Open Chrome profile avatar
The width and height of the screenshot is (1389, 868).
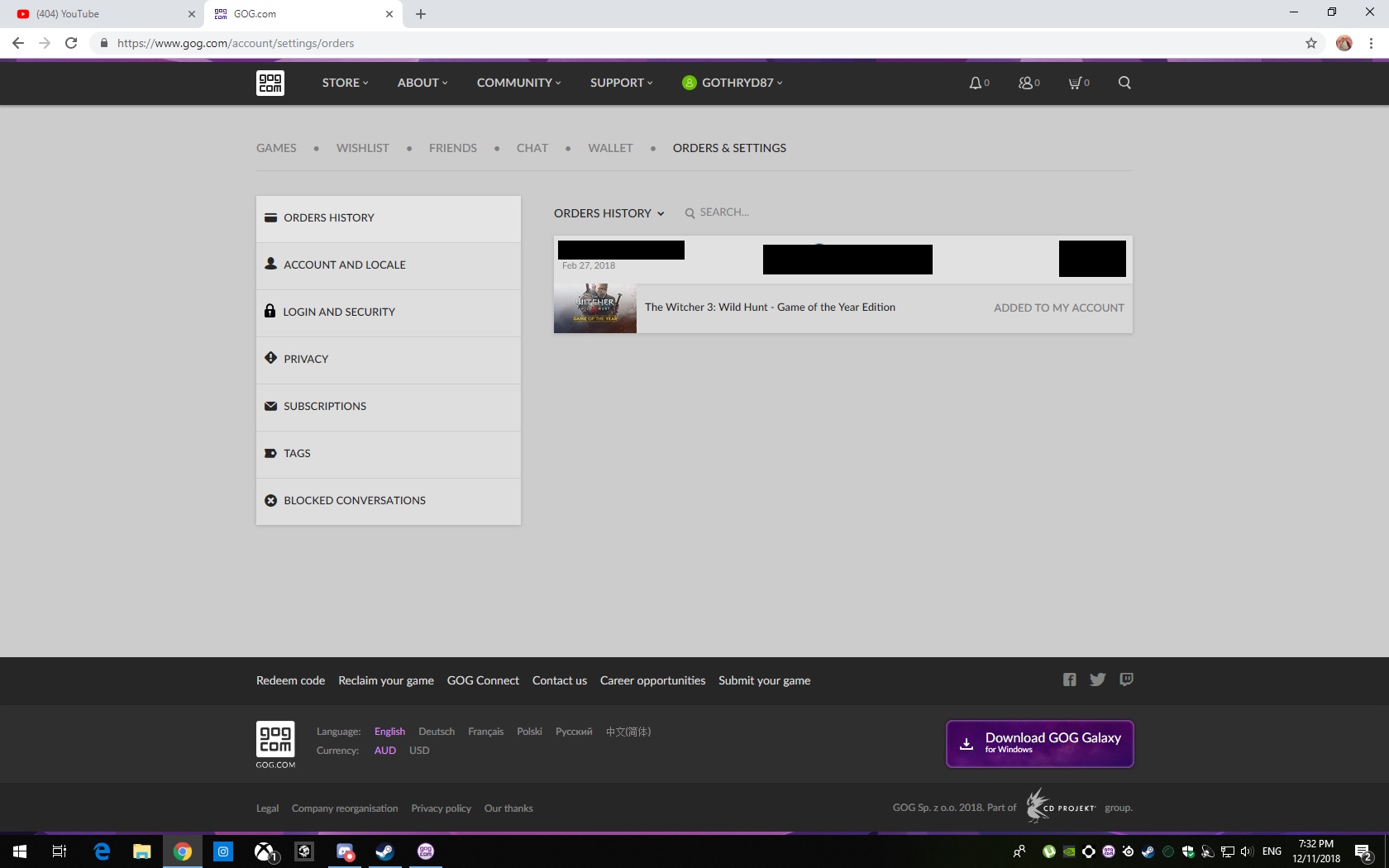click(1344, 43)
